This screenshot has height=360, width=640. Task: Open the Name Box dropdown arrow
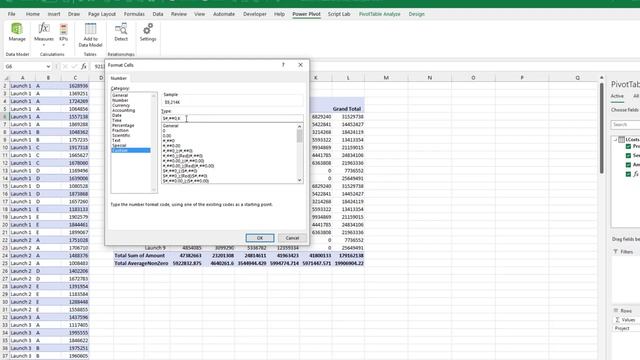[48, 67]
